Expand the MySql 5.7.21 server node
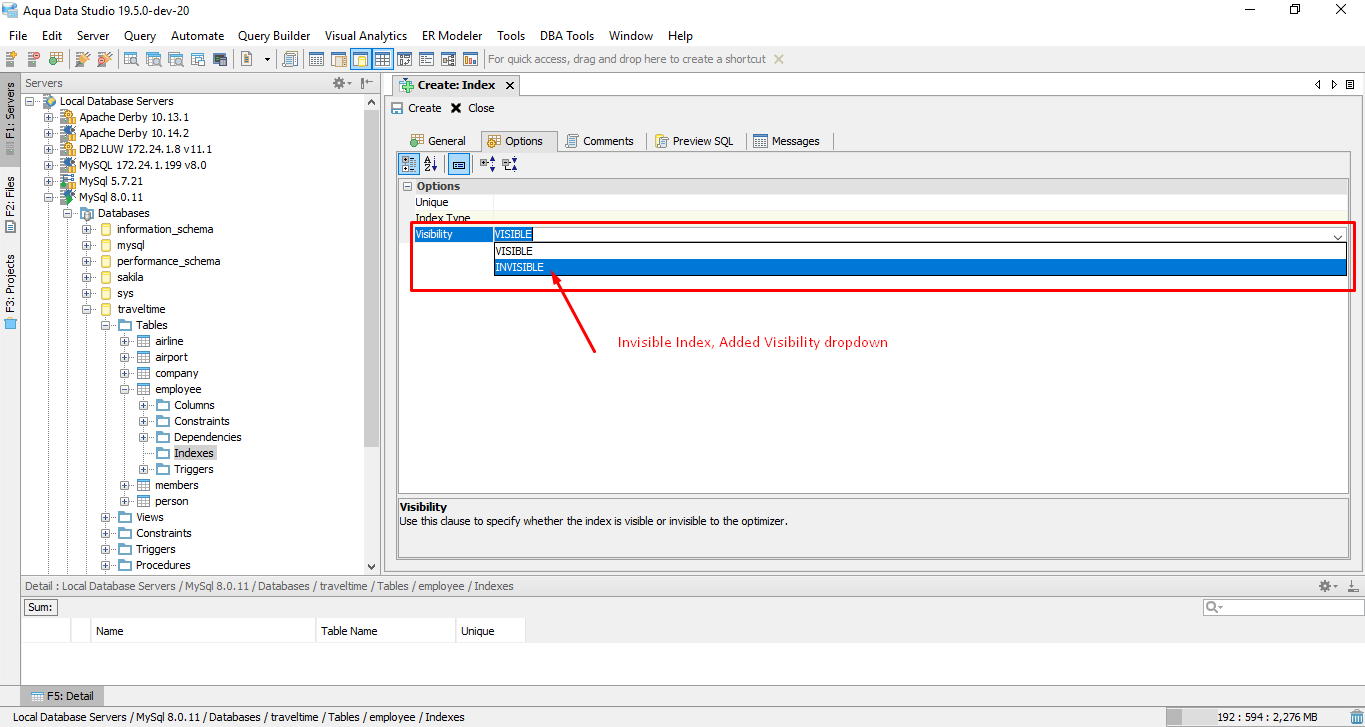This screenshot has width=1365, height=727. [x=49, y=181]
